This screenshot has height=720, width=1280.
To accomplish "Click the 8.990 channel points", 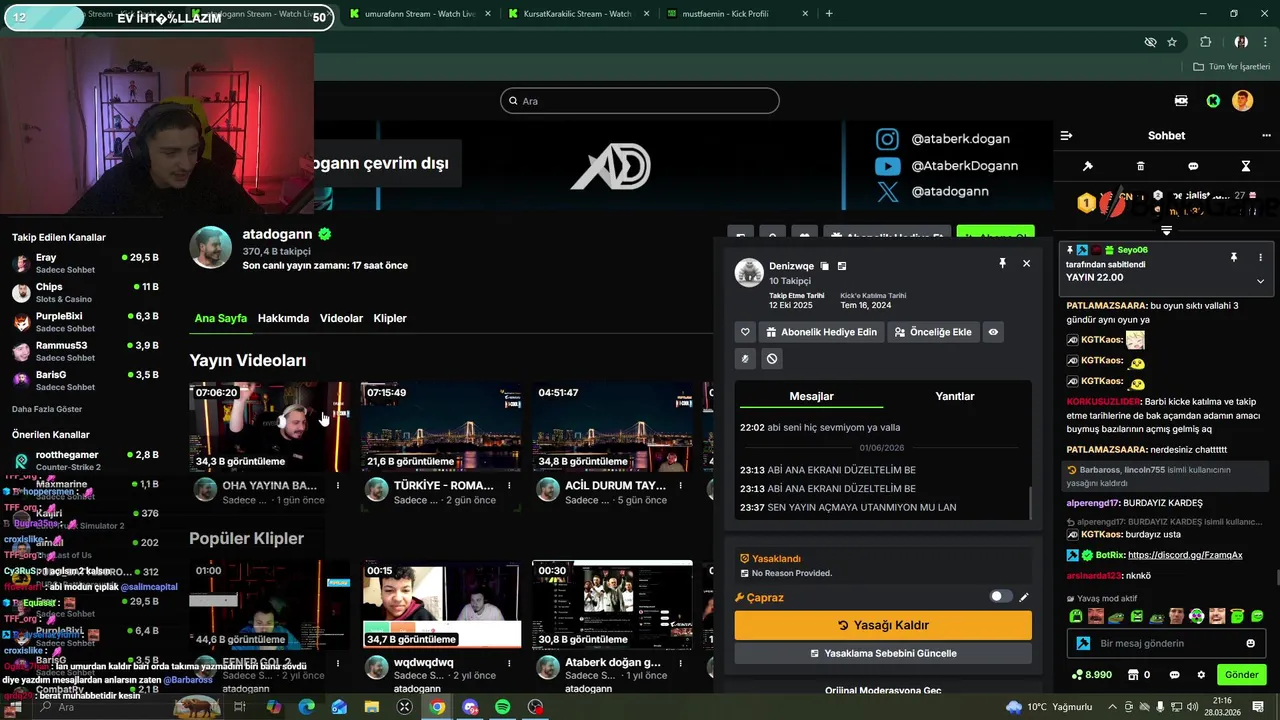I will click(x=1091, y=675).
